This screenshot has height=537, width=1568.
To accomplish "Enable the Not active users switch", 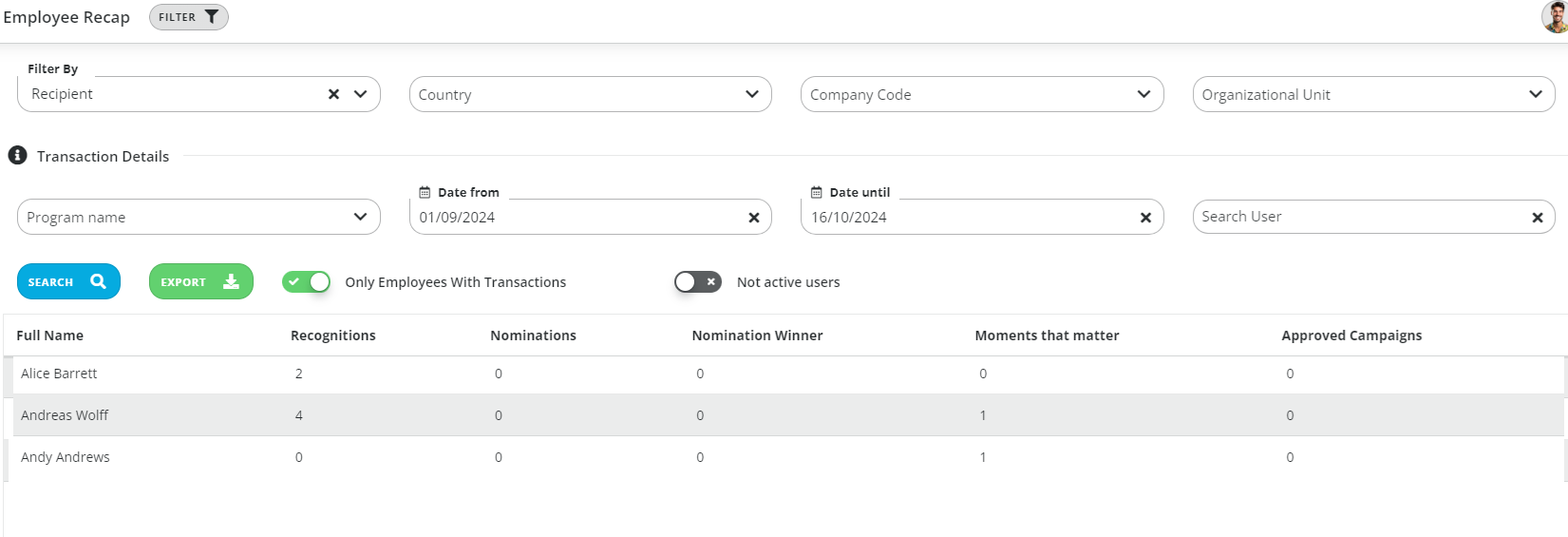I will (x=698, y=282).
